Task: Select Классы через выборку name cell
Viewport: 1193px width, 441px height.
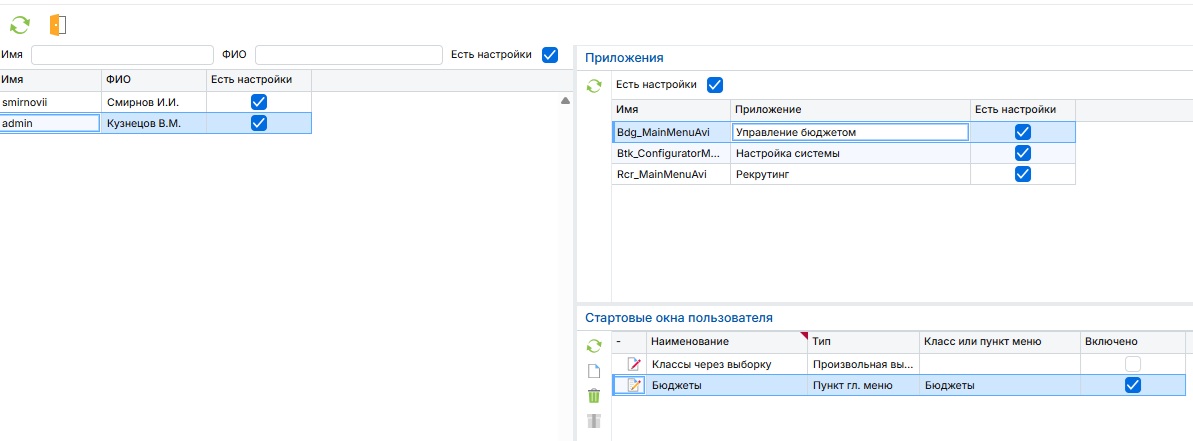Action: 727,364
